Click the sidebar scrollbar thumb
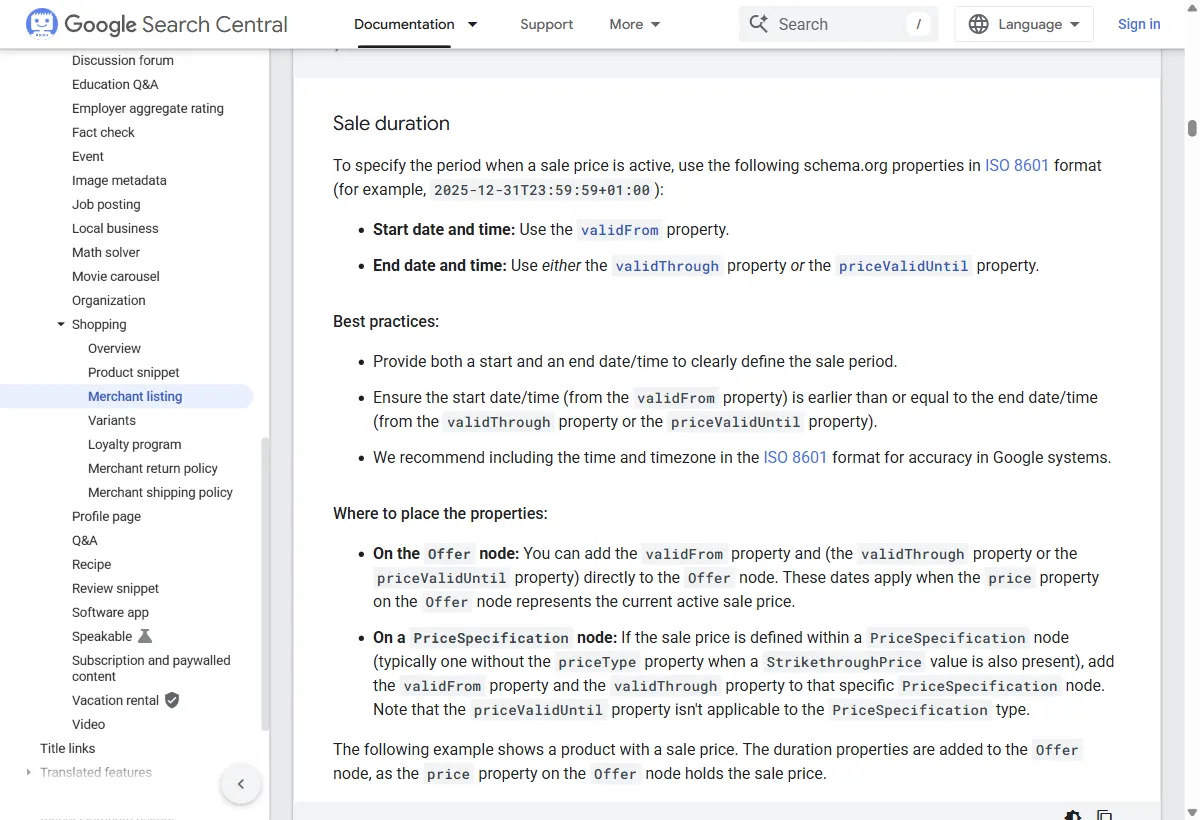The width and height of the screenshot is (1200, 820). [265, 585]
